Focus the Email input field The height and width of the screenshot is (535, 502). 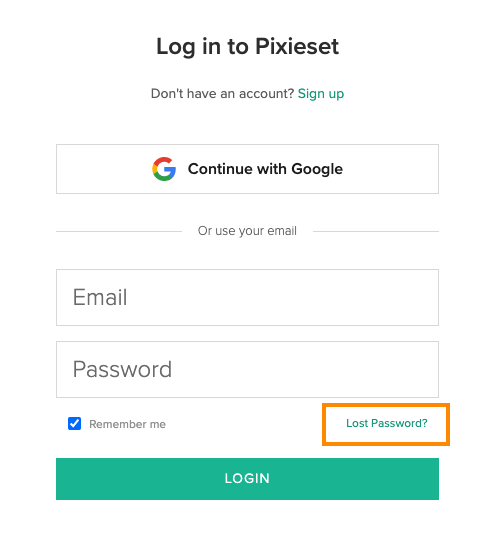pyautogui.click(x=247, y=298)
